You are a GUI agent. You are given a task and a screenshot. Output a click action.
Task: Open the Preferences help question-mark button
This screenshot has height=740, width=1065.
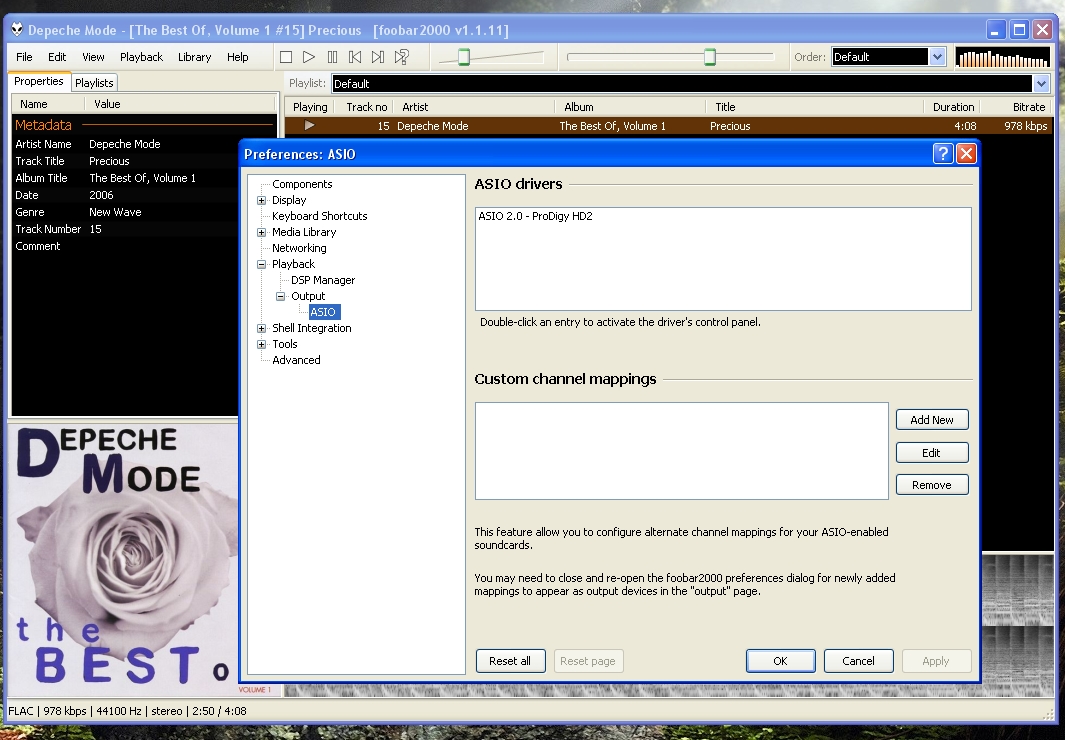coord(943,153)
